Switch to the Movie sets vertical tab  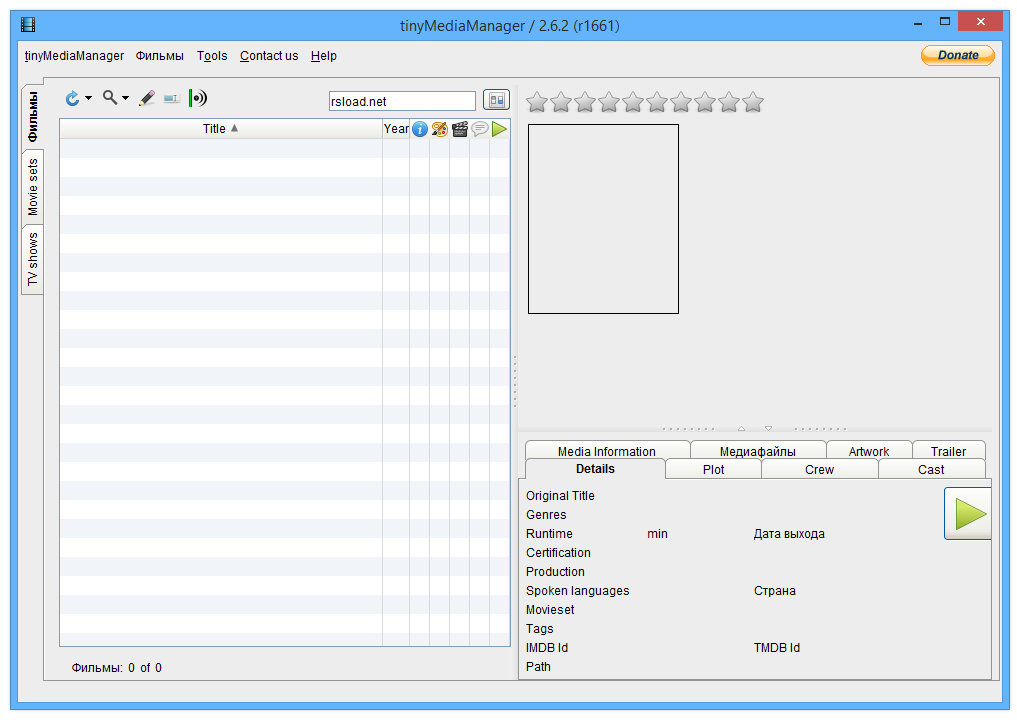32,187
